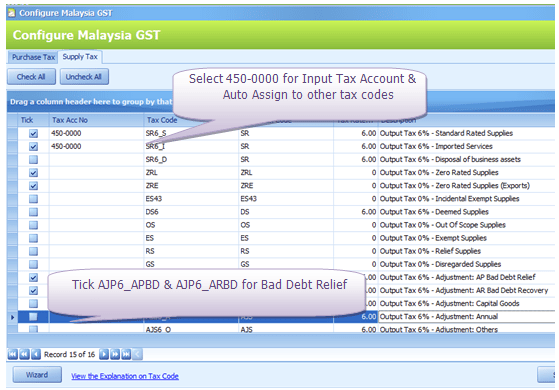Select the SR6_S tax code cell
Image resolution: width=559 pixels, height=390 pixels.
click(191, 133)
